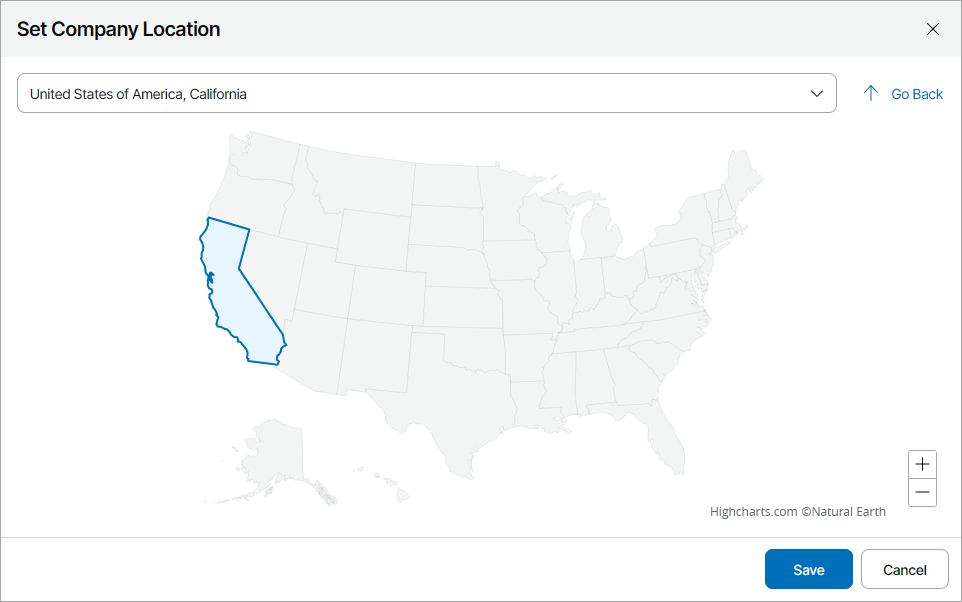Click the plus control beside the minus

click(922, 464)
